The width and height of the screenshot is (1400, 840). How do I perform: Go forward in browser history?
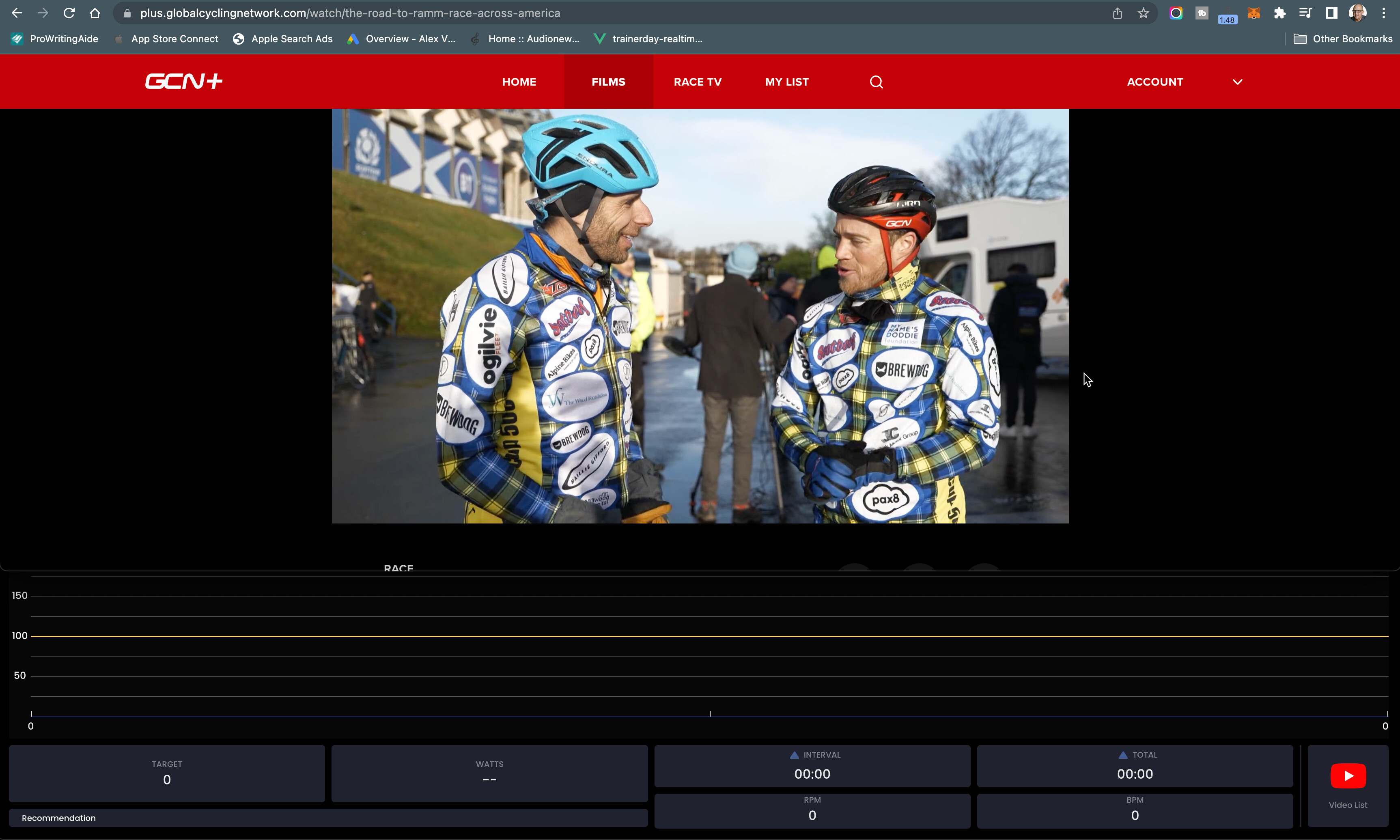point(43,13)
